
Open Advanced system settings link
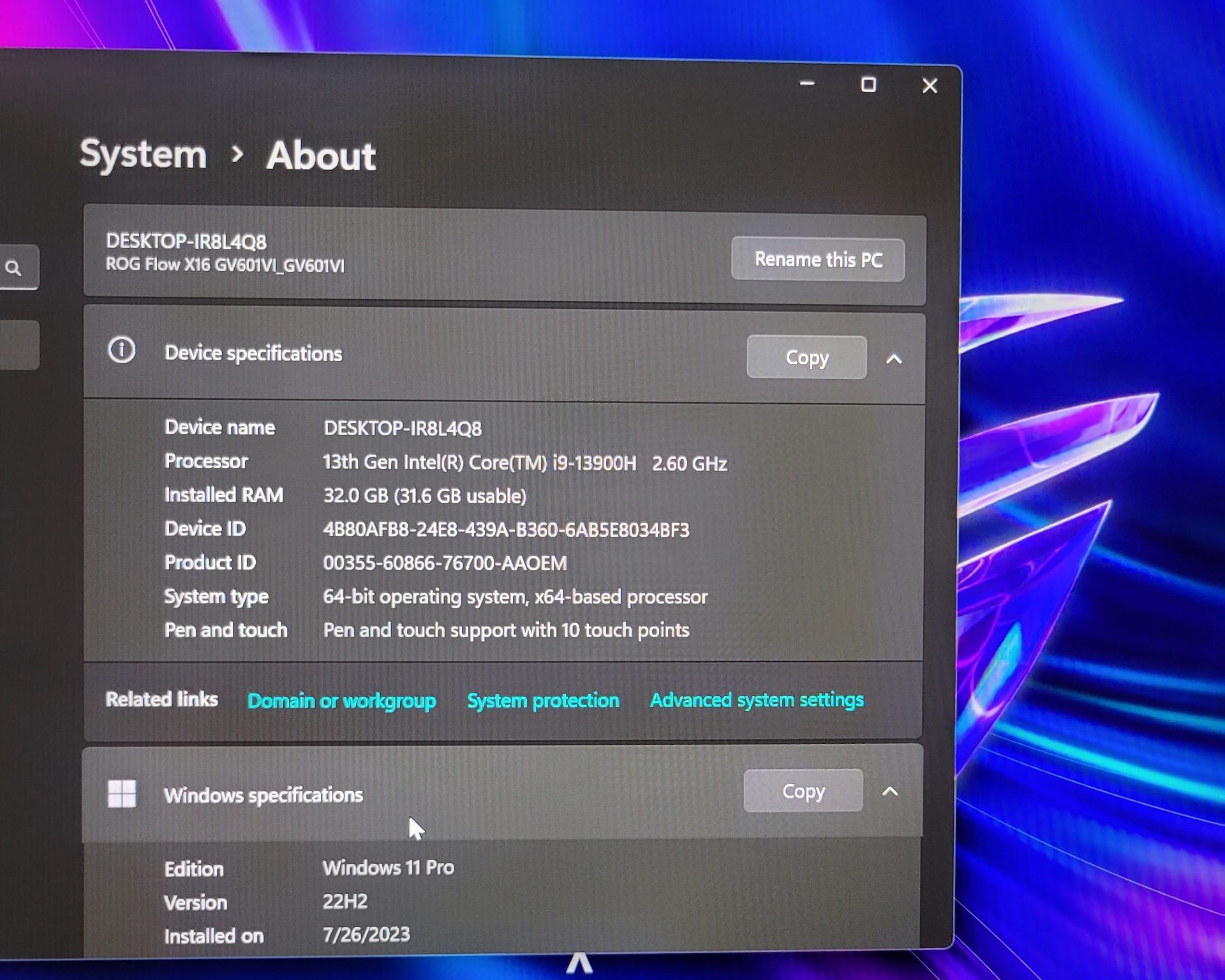[757, 700]
